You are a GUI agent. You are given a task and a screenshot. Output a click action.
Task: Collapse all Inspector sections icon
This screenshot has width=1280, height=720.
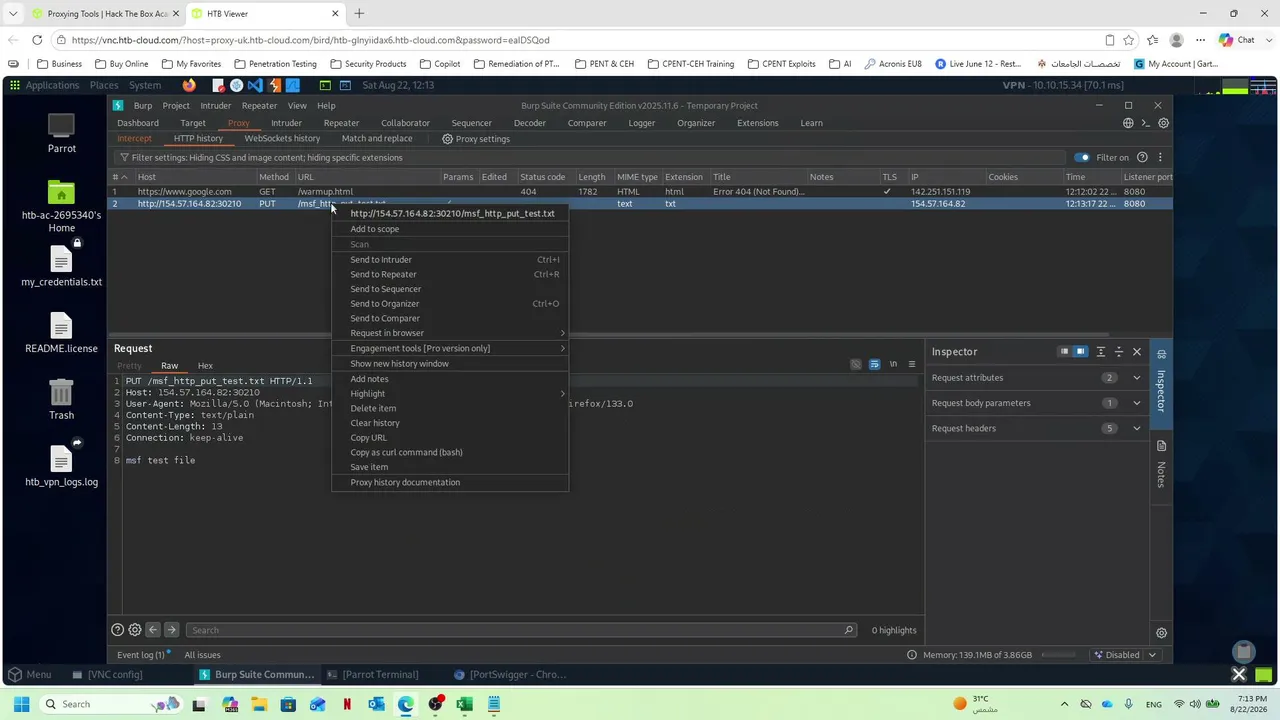(1119, 352)
